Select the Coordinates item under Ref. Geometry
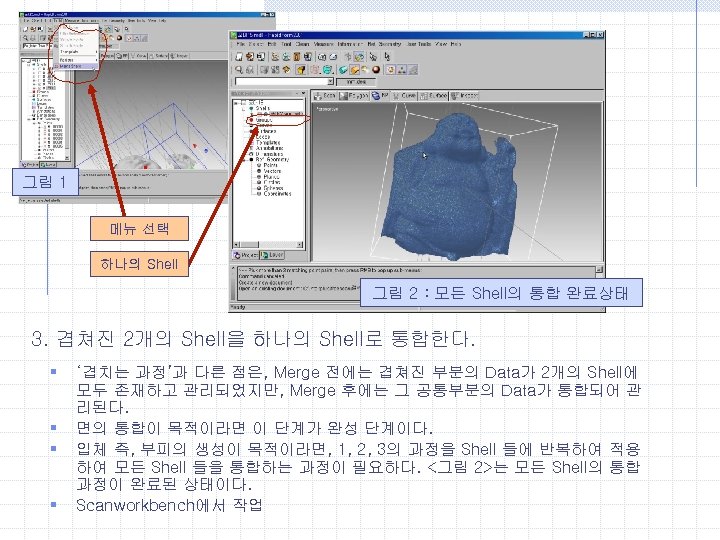This screenshot has height=540, width=720. (277, 193)
